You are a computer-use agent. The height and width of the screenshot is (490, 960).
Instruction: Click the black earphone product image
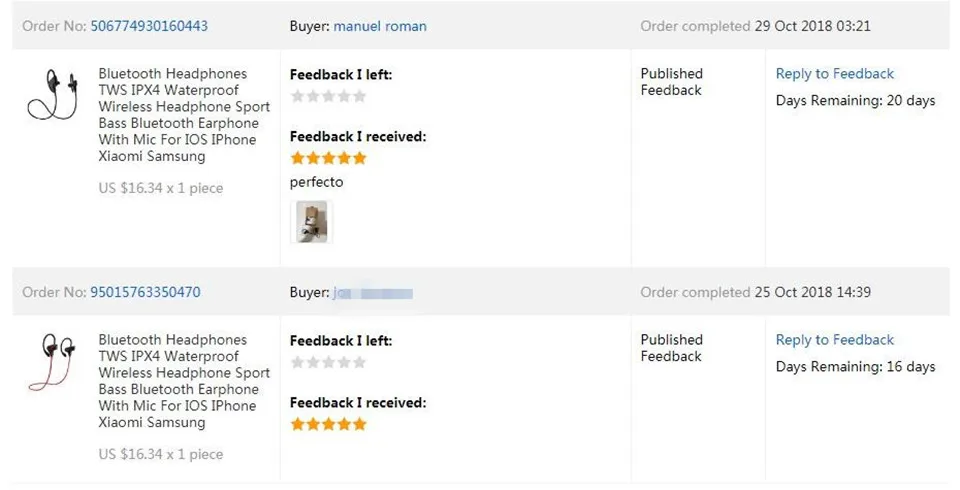(53, 95)
